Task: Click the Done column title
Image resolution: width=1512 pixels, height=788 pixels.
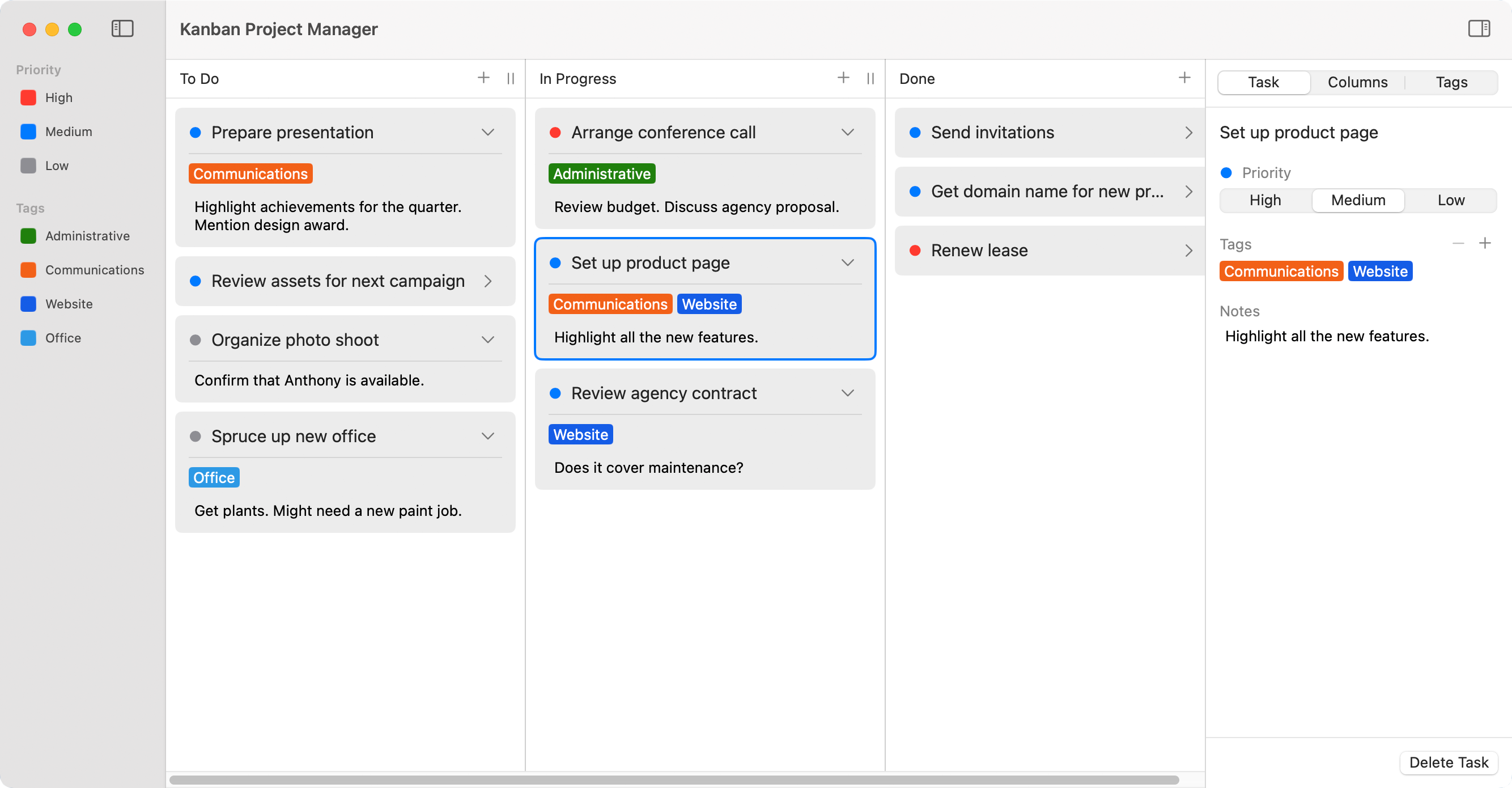Action: (917, 79)
